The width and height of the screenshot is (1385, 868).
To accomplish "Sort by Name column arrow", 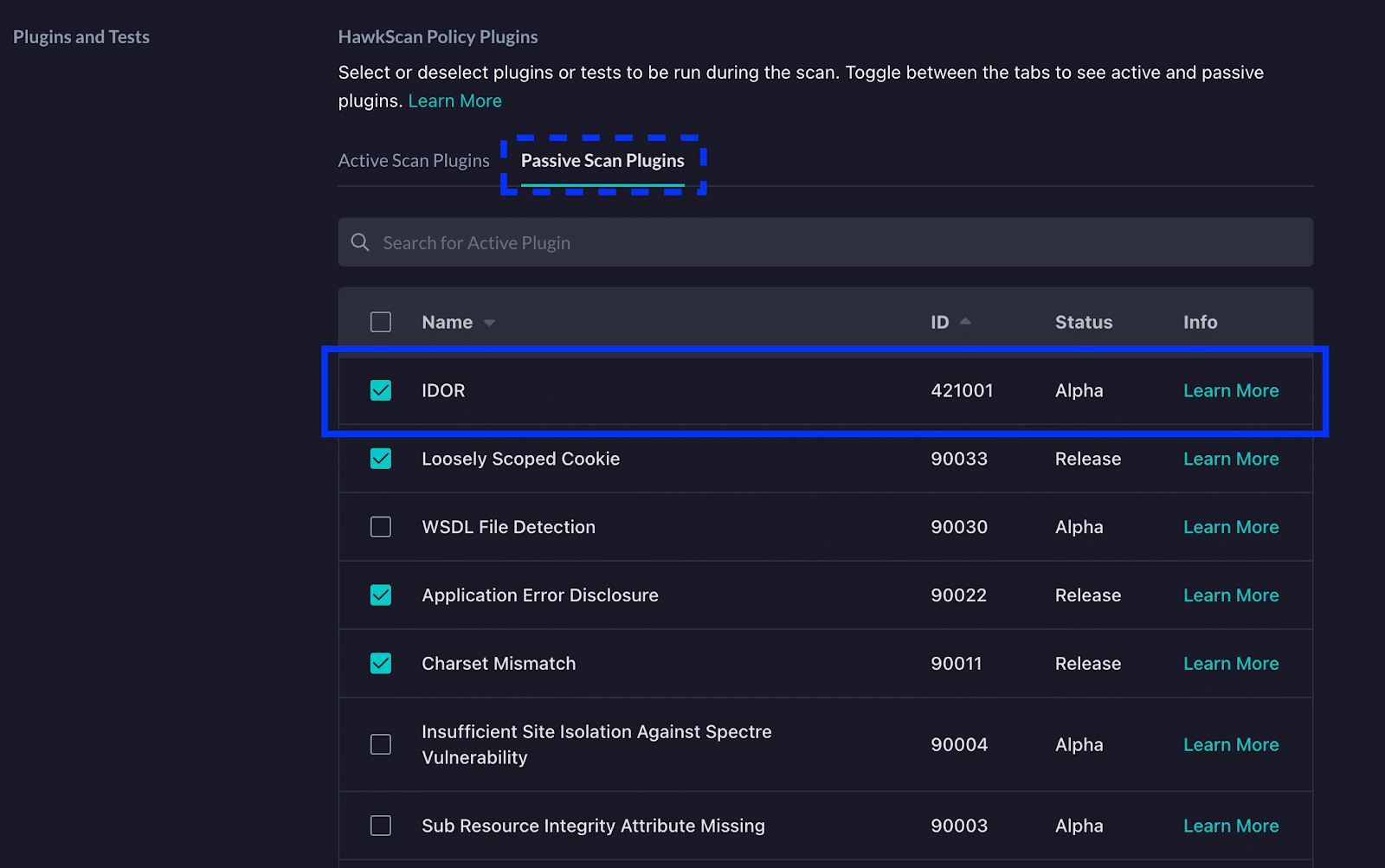I will click(x=489, y=323).
